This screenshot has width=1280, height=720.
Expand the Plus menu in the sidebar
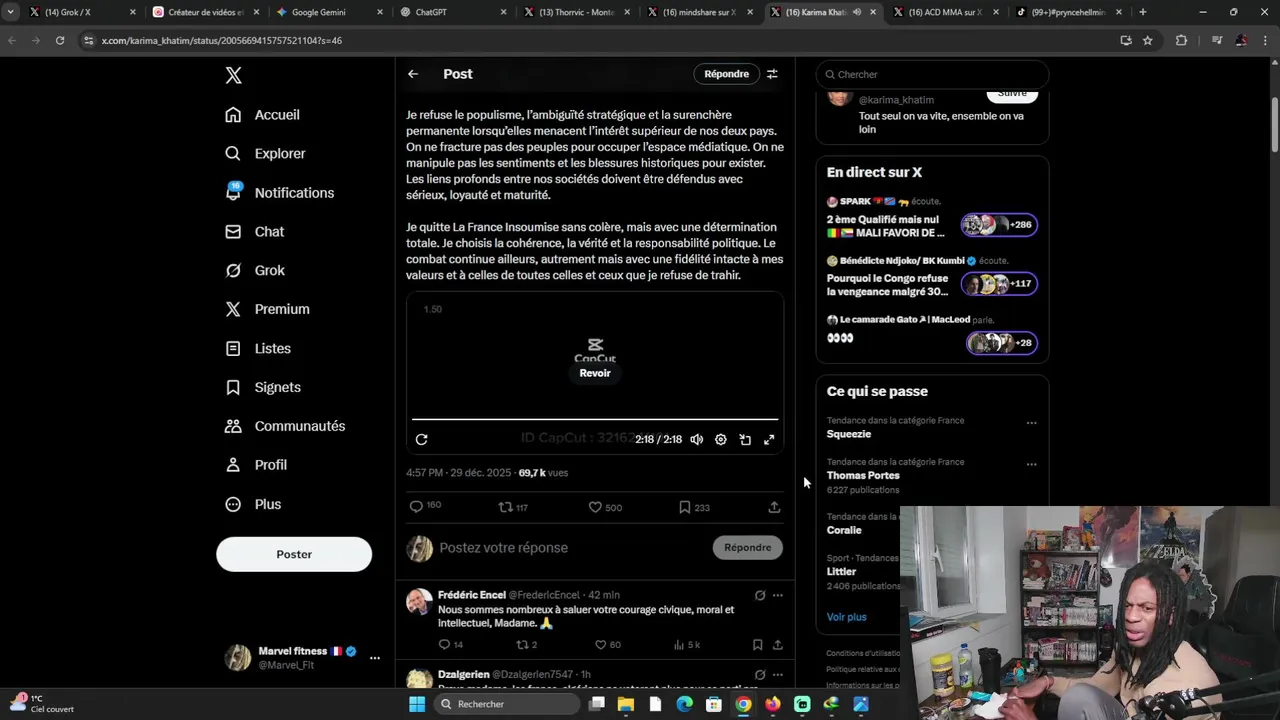pos(253,505)
